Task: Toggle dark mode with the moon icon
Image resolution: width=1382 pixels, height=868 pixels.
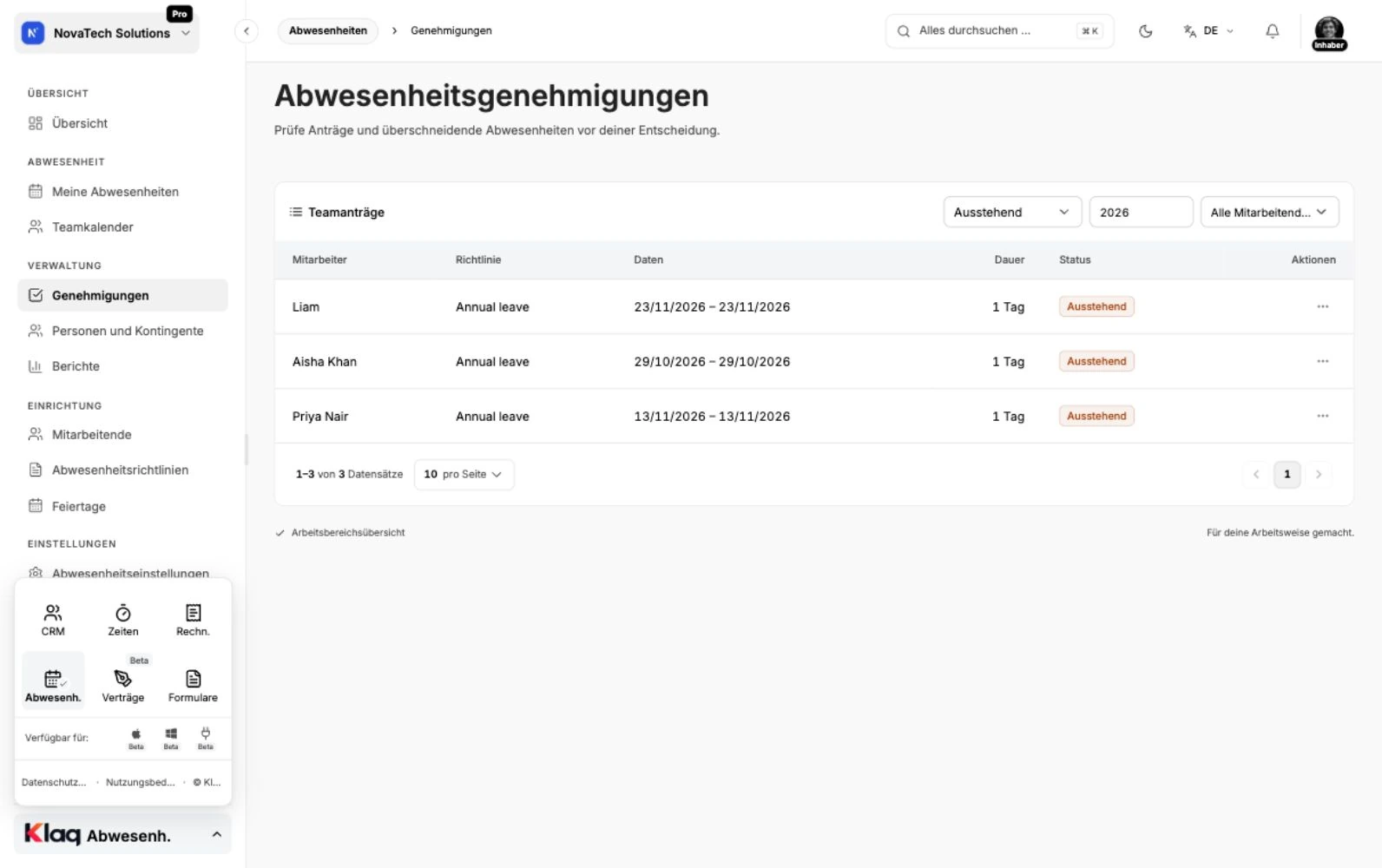Action: 1145,31
